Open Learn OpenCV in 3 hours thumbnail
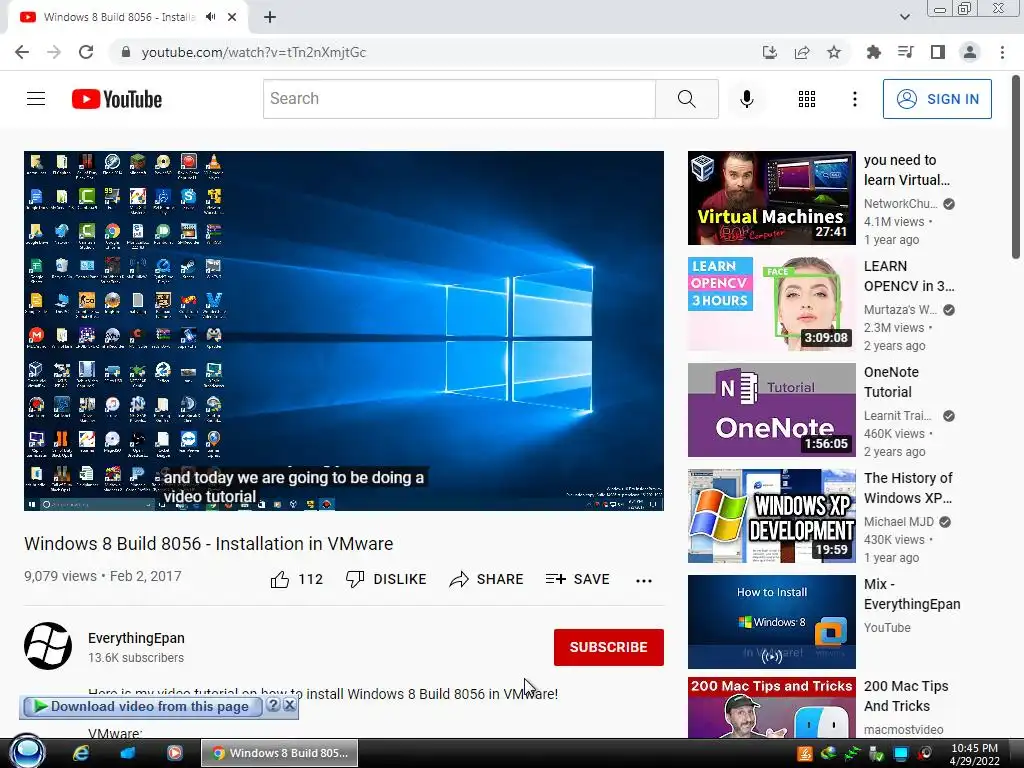Viewport: 1024px width, 768px height. pos(771,304)
